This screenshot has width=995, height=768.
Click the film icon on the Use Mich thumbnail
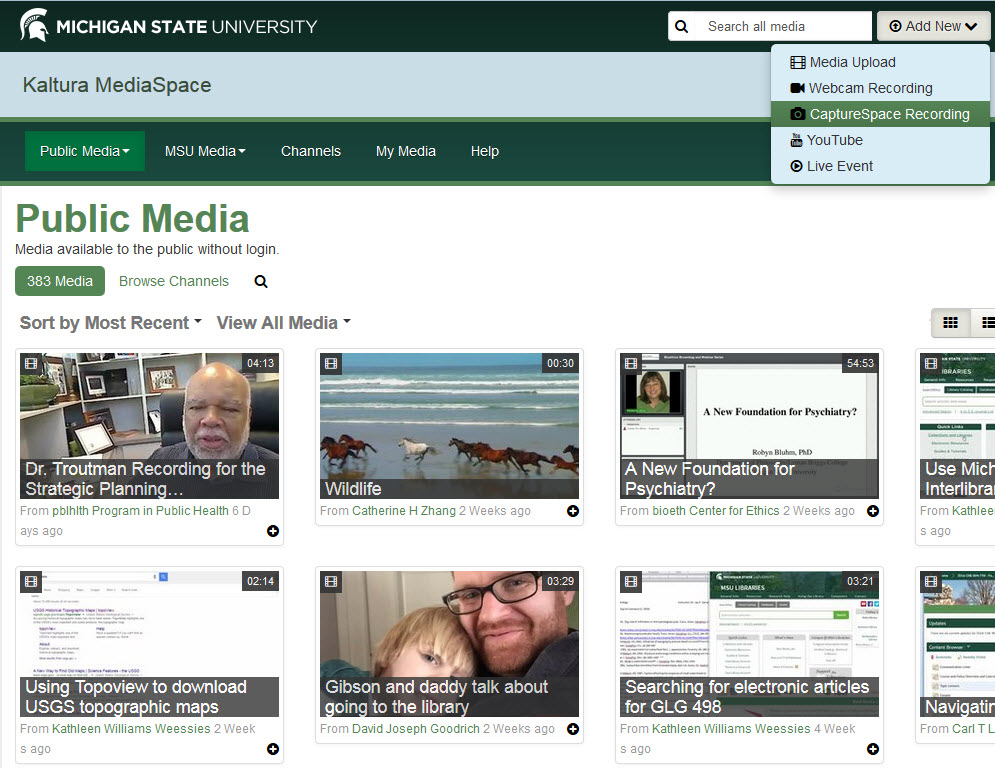point(931,363)
